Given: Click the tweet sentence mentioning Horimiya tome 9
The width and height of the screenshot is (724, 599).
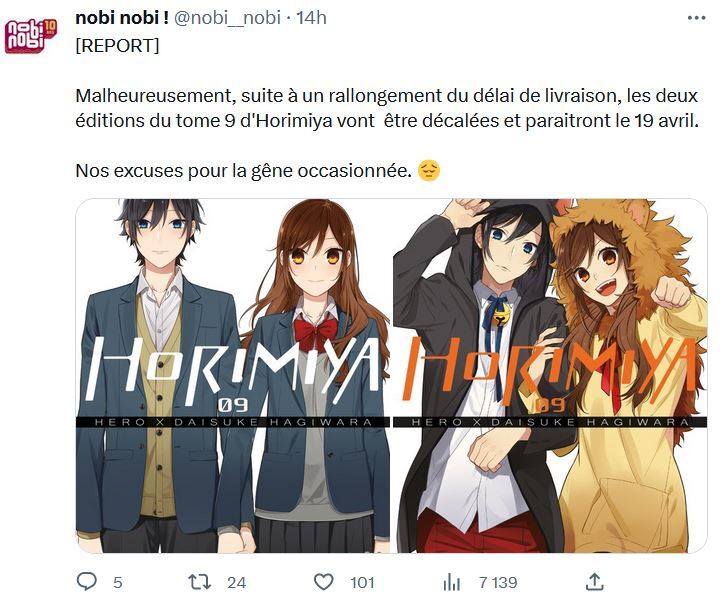Looking at the screenshot, I should tap(387, 109).
